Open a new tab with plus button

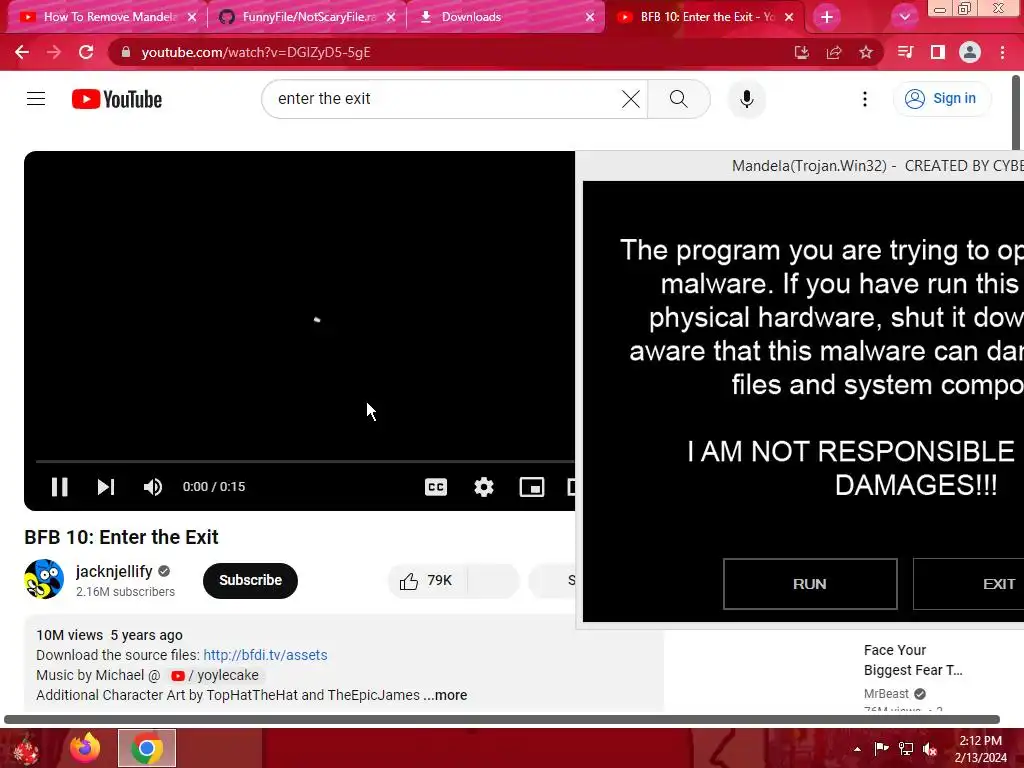coord(827,17)
